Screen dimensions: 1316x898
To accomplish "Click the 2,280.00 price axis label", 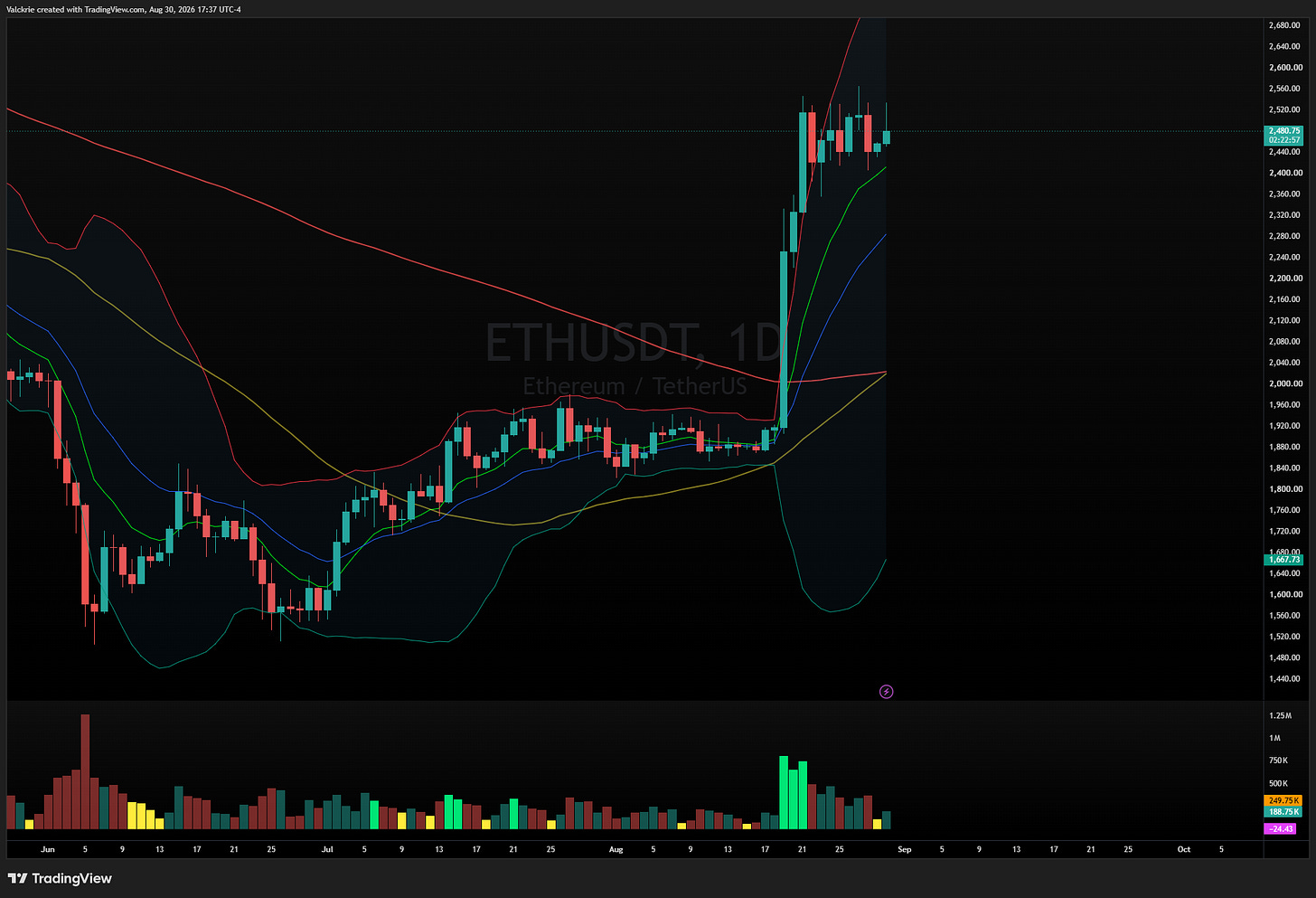I will 1284,236.
